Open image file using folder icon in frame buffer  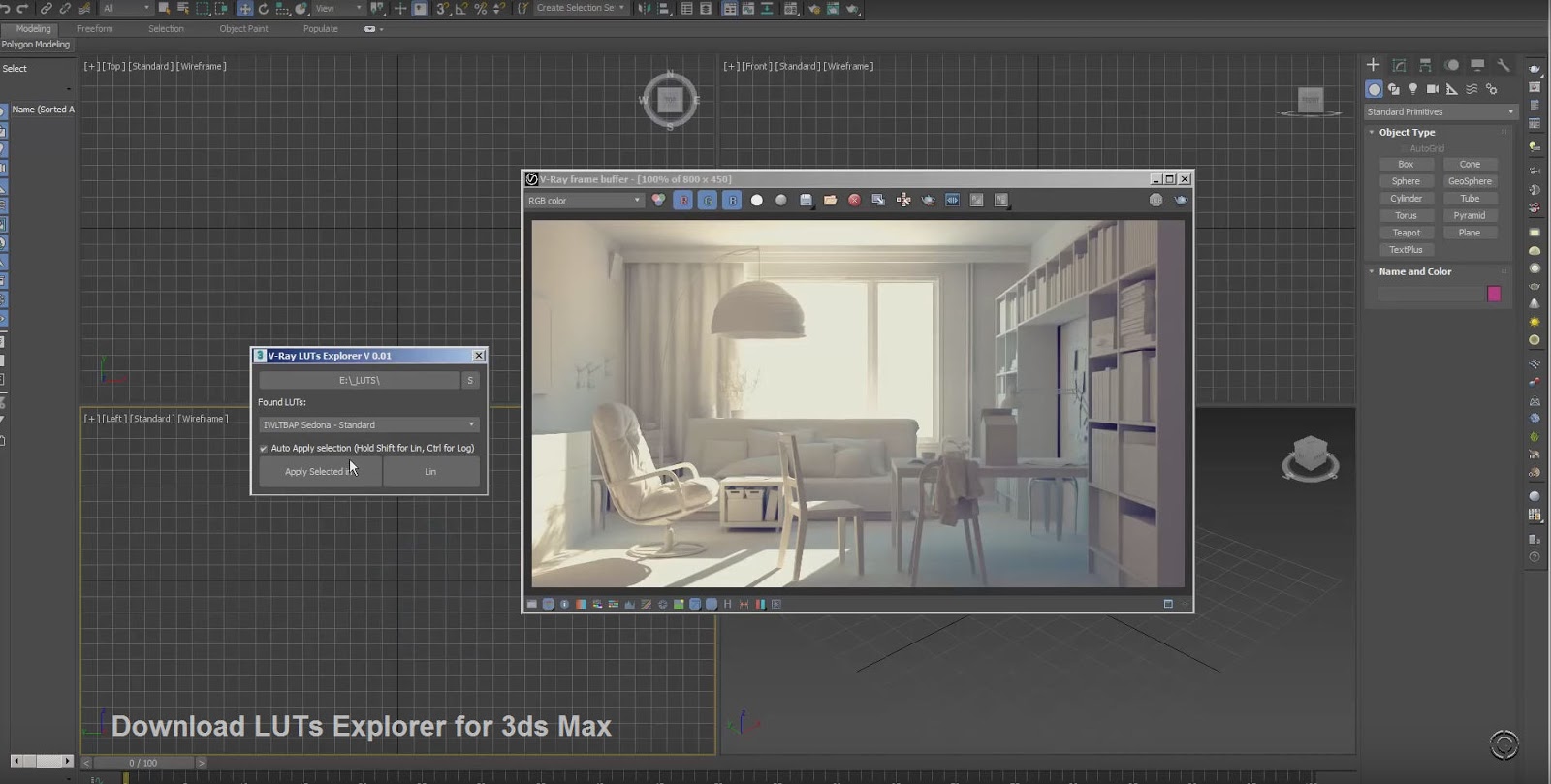point(830,201)
